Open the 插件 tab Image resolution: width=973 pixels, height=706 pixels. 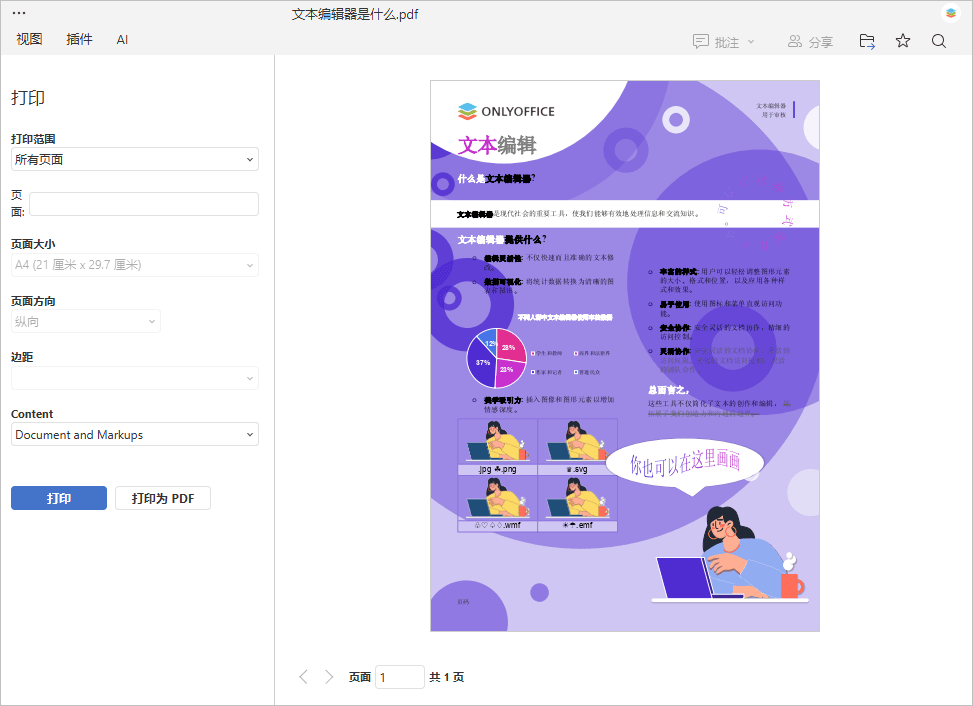[x=79, y=40]
